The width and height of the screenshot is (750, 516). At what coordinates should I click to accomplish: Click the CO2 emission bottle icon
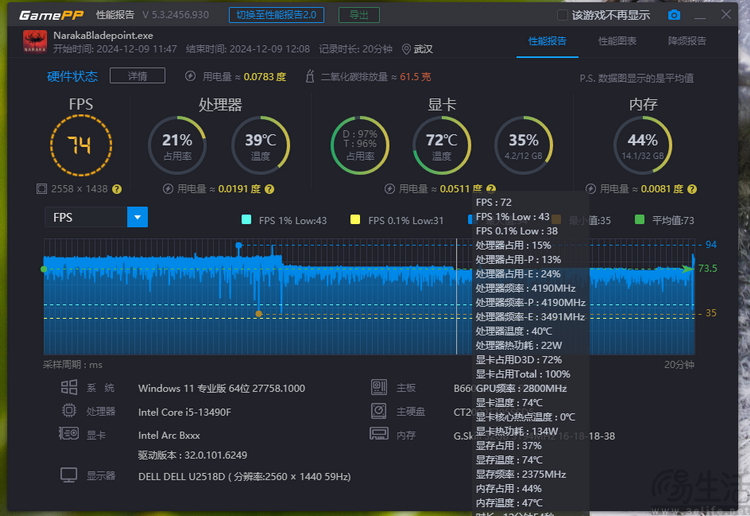pyautogui.click(x=309, y=76)
